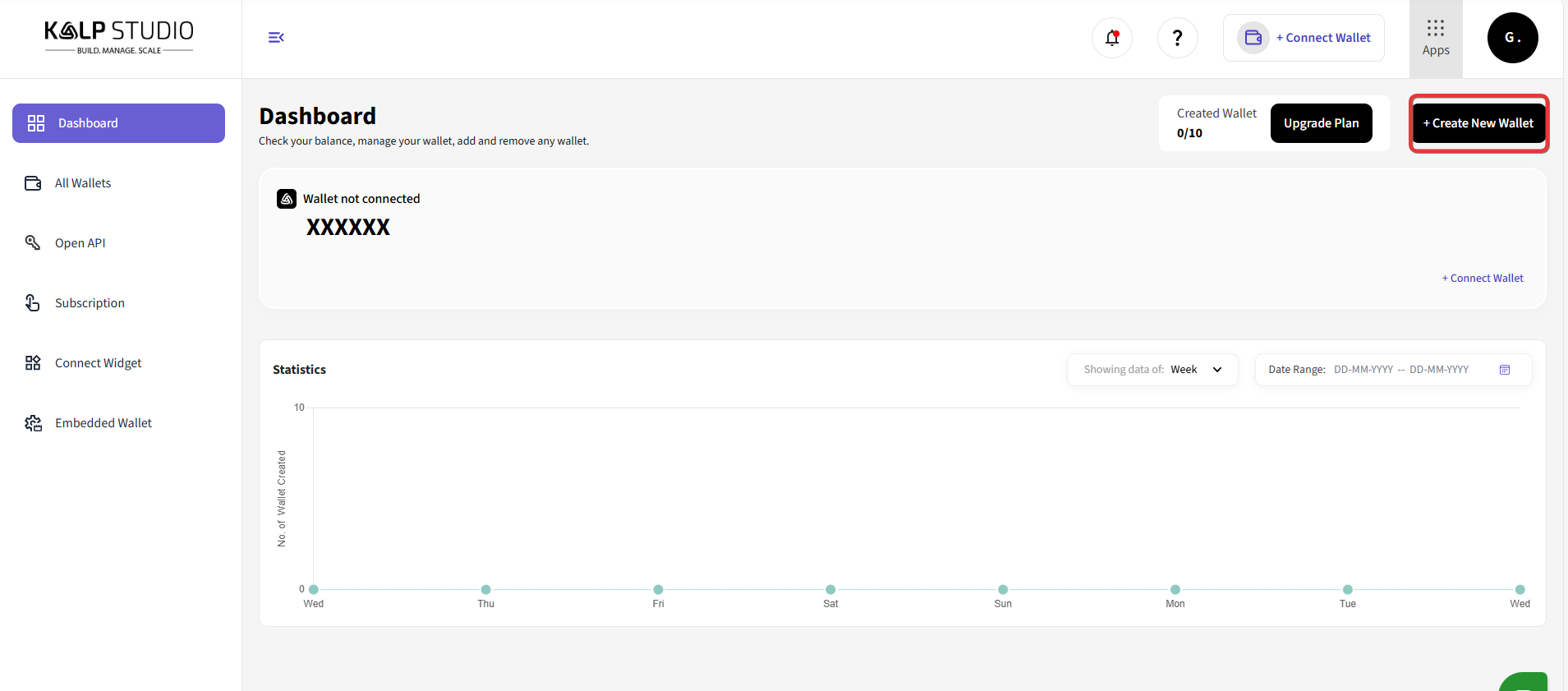Click the Sat data point on chart

pos(830,589)
